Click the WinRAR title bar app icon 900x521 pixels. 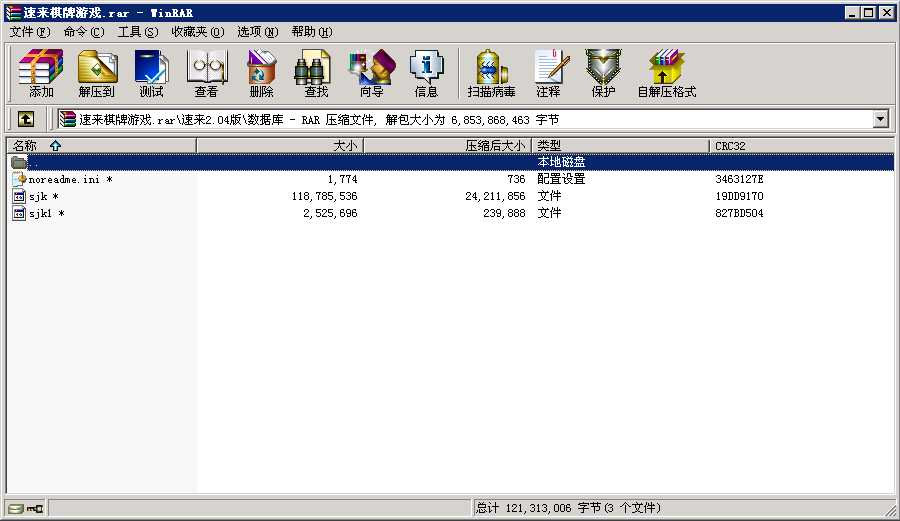(x=13, y=13)
